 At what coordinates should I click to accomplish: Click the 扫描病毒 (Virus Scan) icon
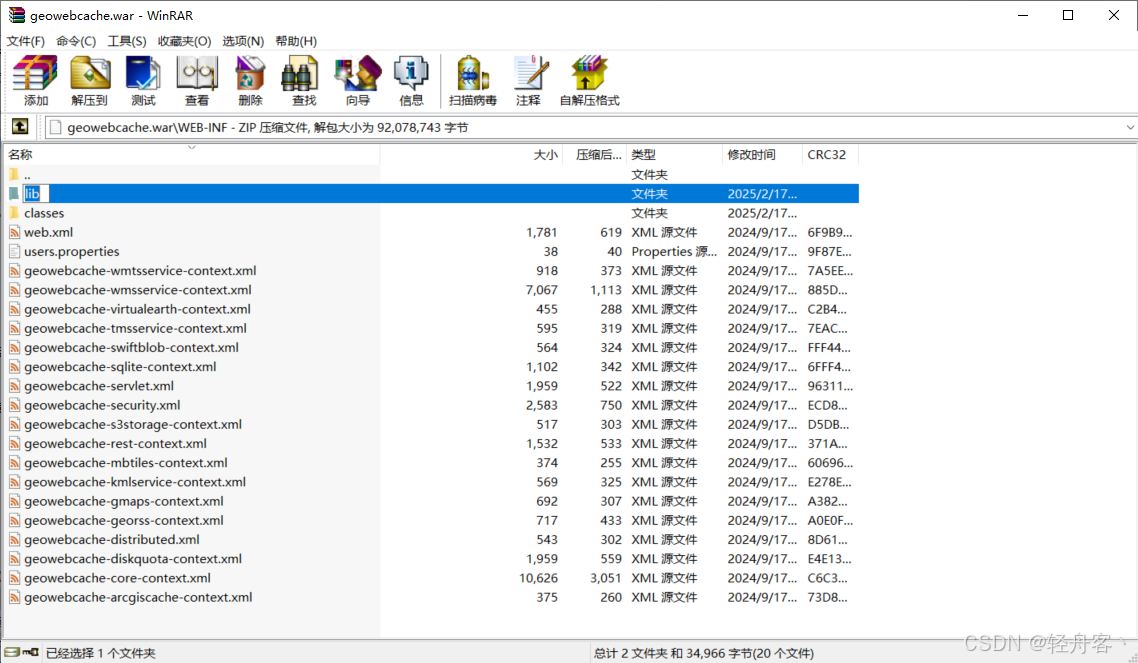[472, 74]
